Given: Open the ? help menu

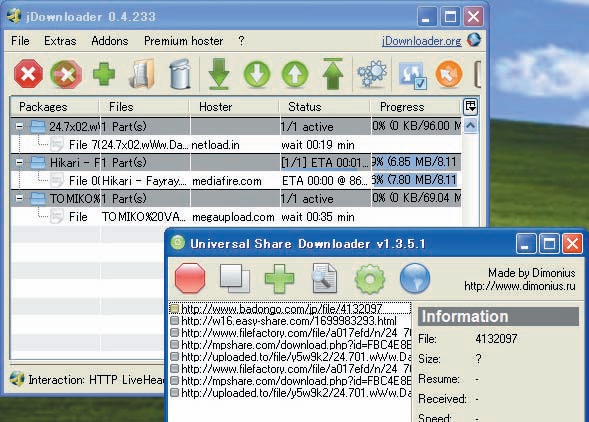Looking at the screenshot, I should coord(241,41).
